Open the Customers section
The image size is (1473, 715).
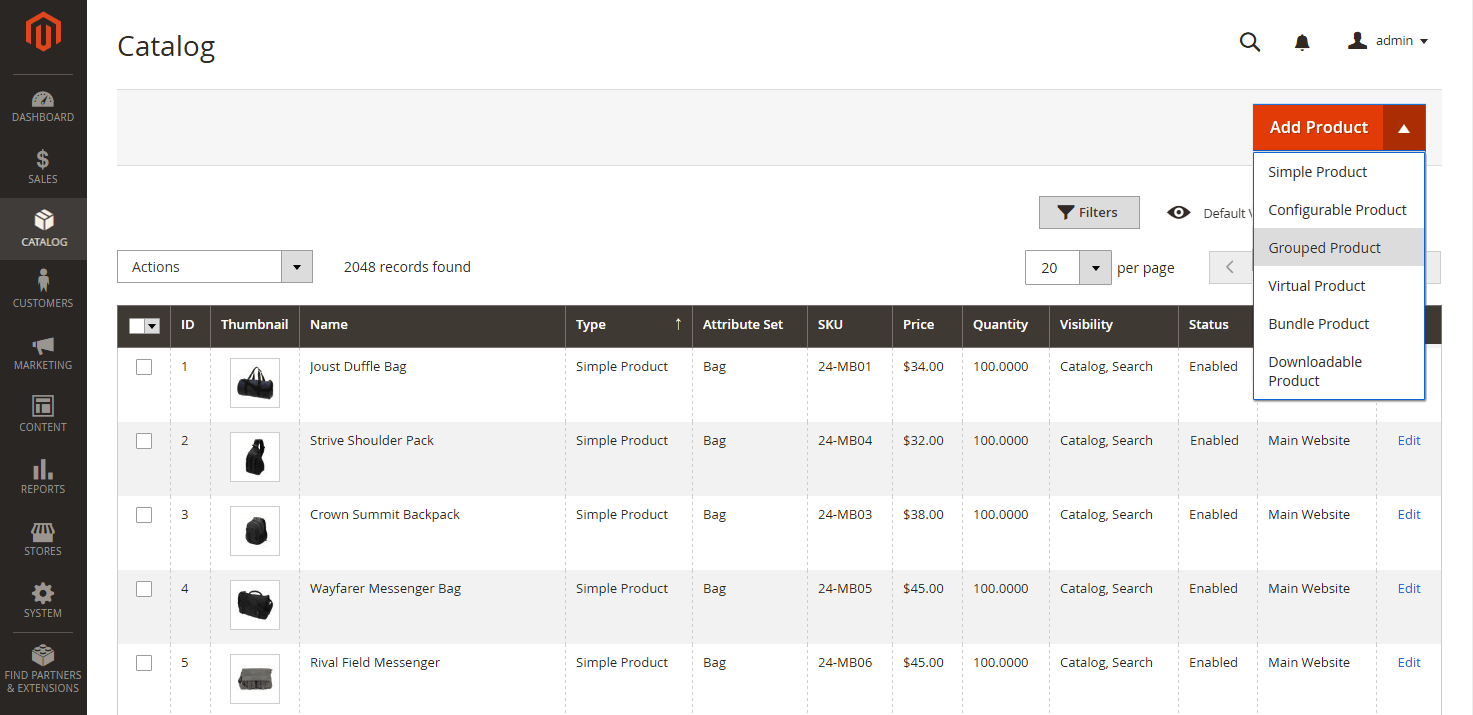pos(43,291)
